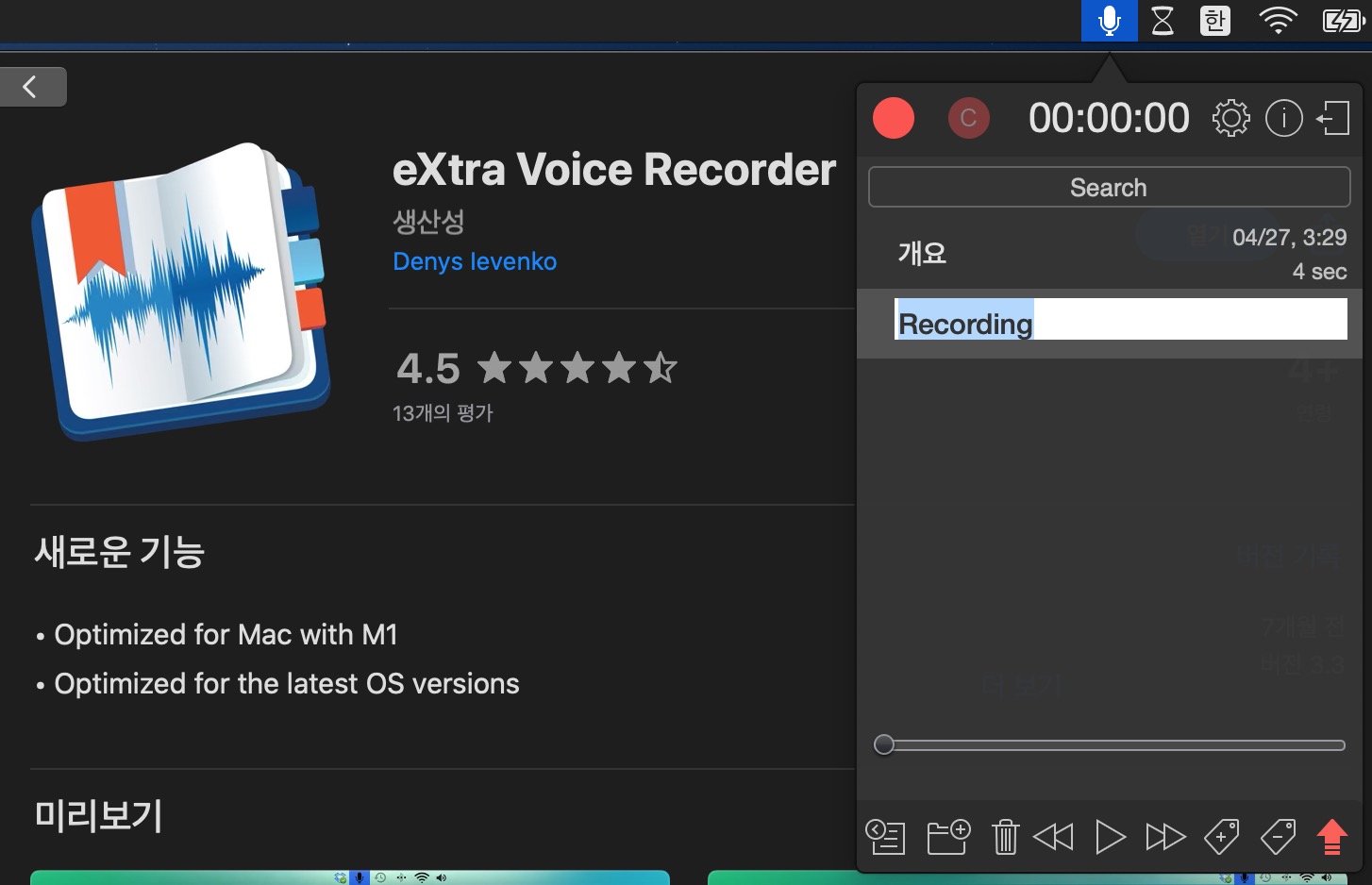
Task: Click the Search field in recorder popup
Action: coord(1109,187)
